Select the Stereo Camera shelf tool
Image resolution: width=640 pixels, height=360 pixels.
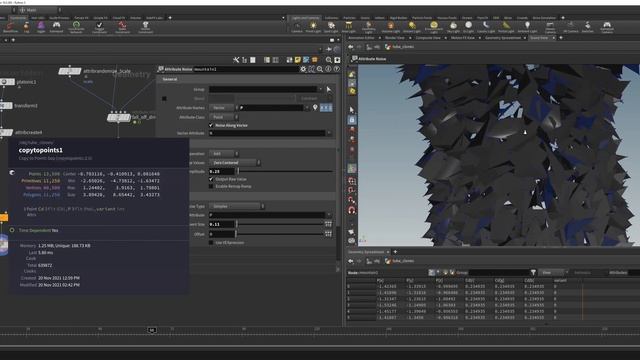tap(550, 27)
